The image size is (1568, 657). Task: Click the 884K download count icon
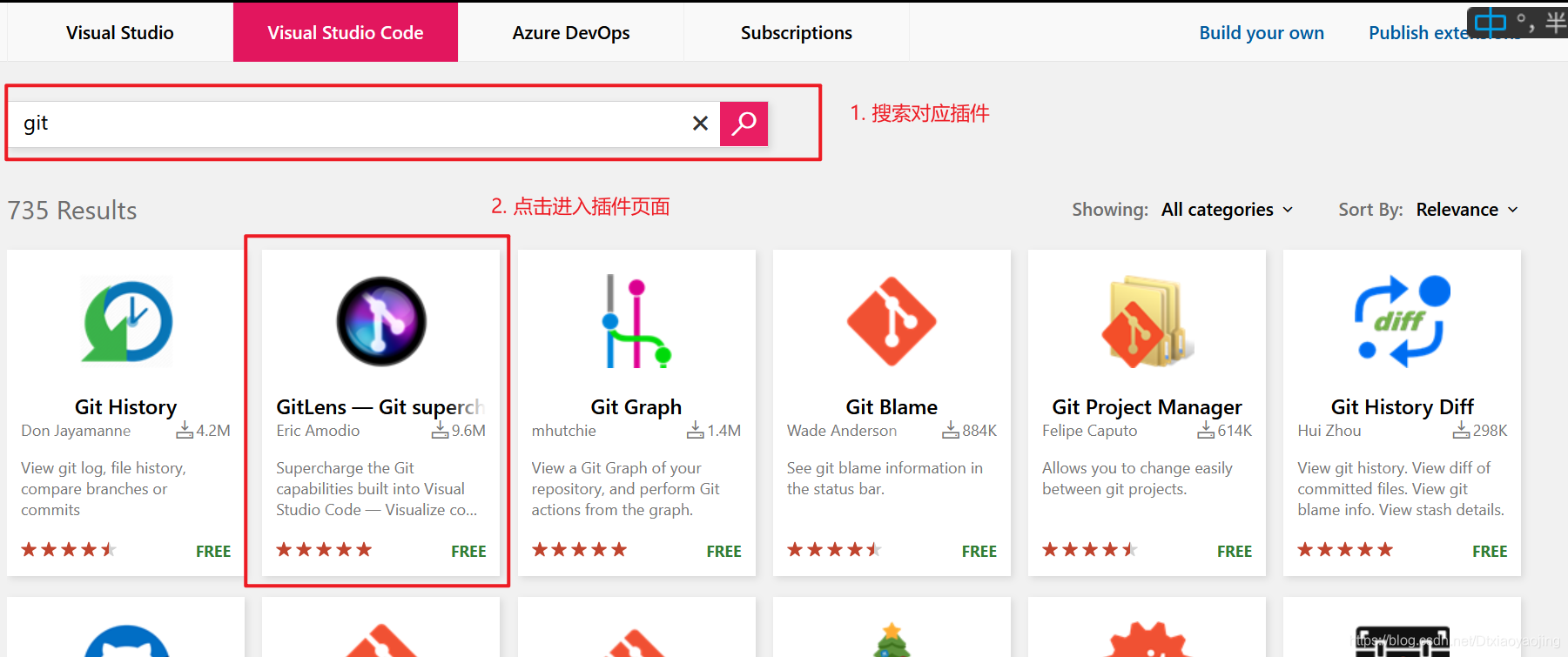click(x=951, y=430)
